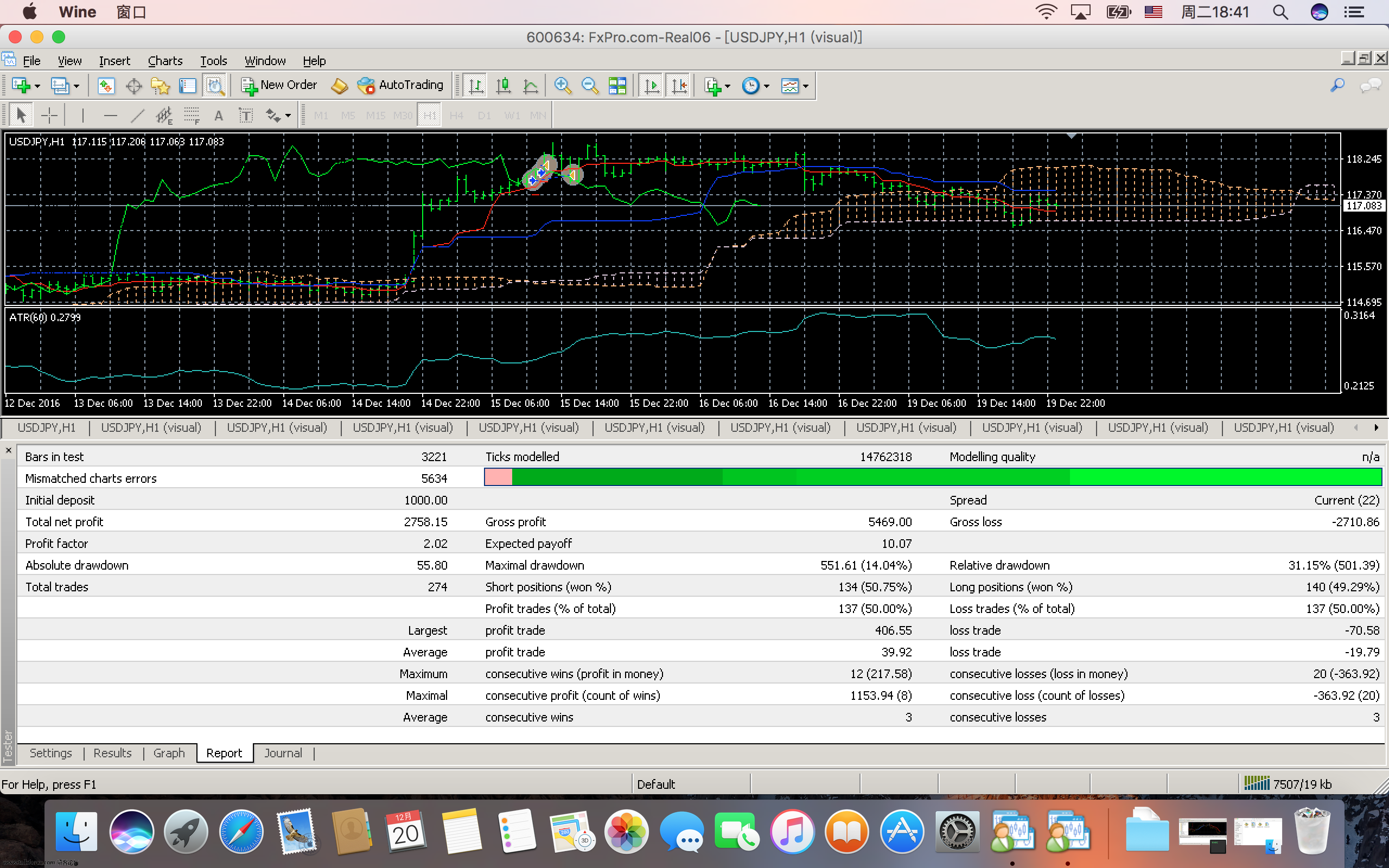Close the Tester panel with x
Image resolution: width=1389 pixels, height=868 pixels.
(9, 451)
